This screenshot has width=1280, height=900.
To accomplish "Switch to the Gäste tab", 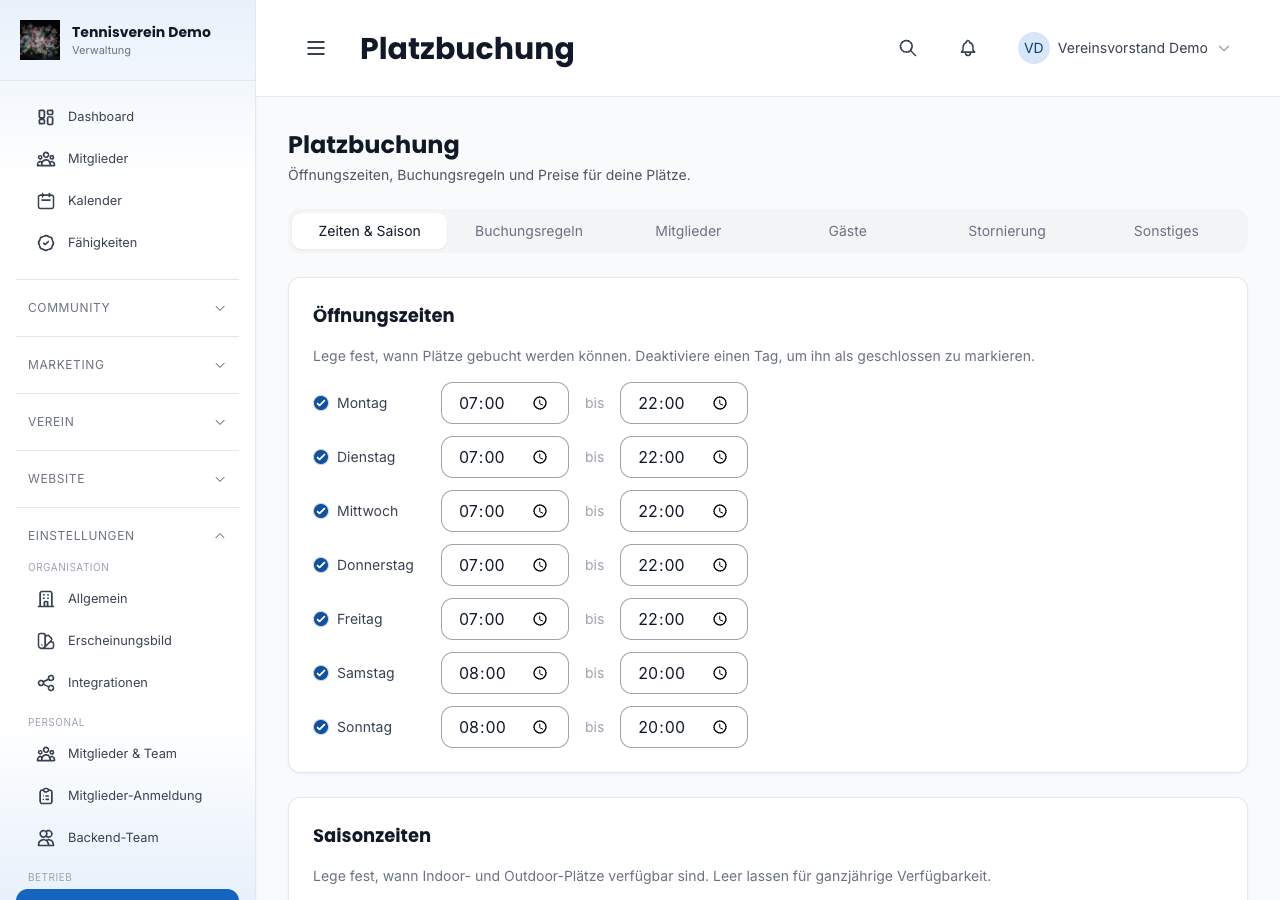I will click(848, 231).
